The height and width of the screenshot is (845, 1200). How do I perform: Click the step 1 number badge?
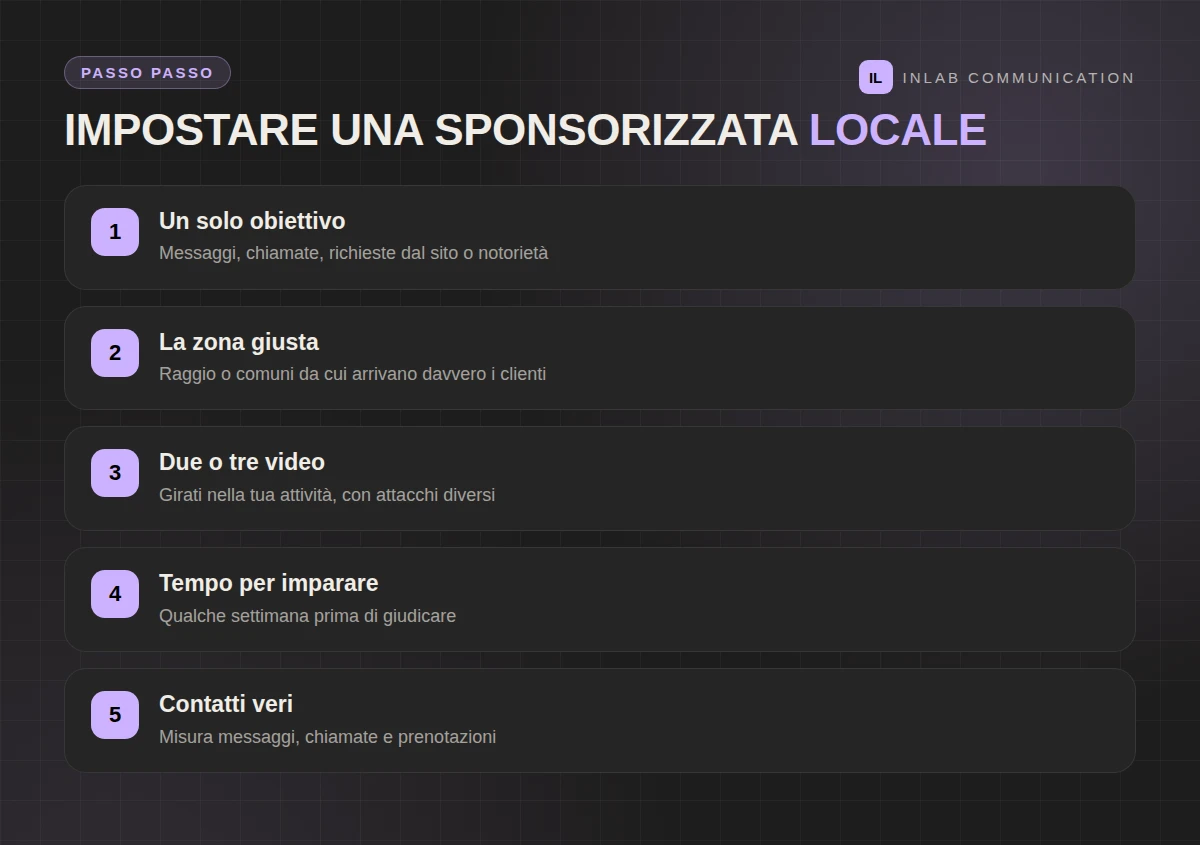(x=115, y=232)
